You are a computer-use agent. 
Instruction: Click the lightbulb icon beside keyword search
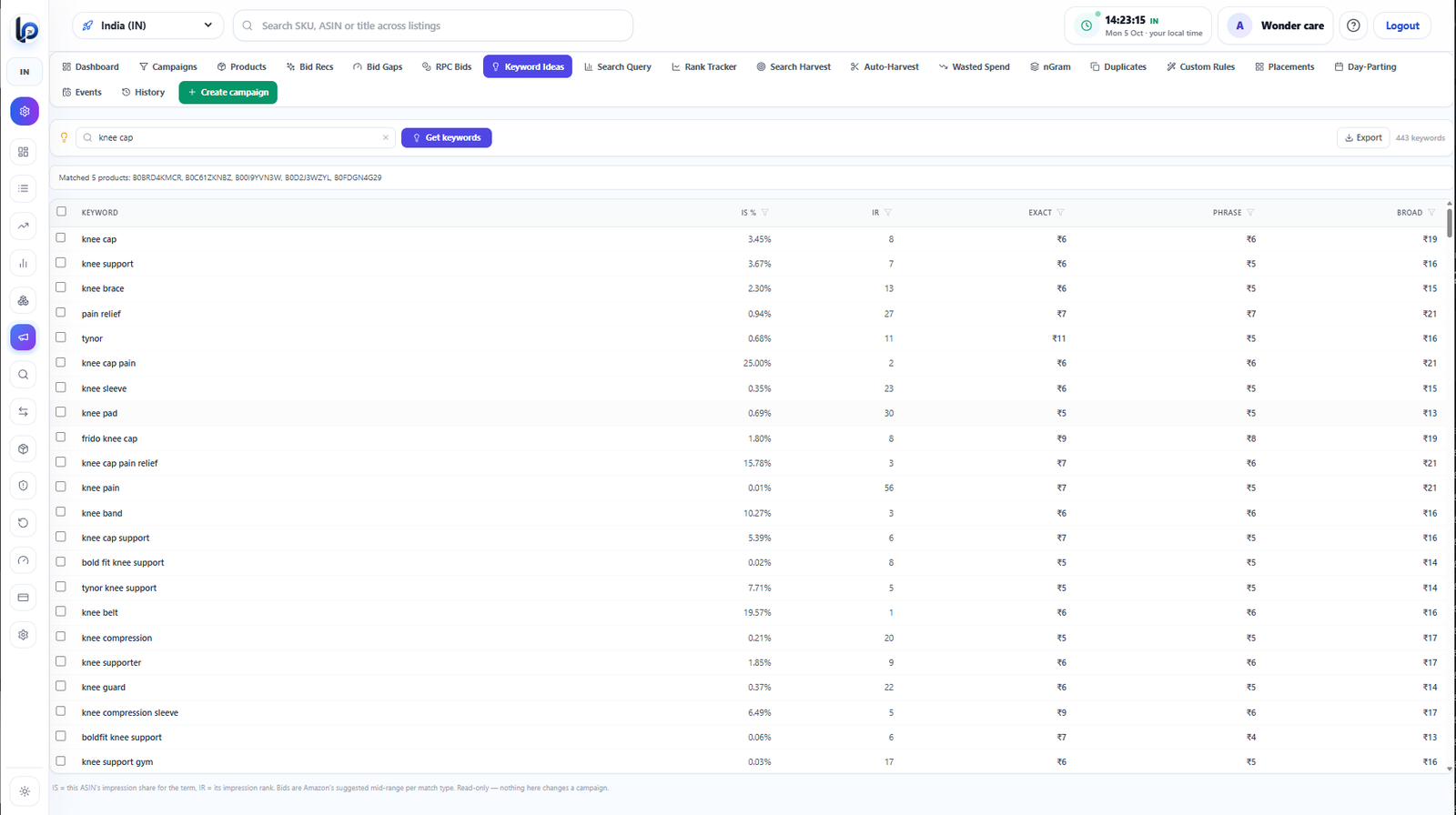64,137
